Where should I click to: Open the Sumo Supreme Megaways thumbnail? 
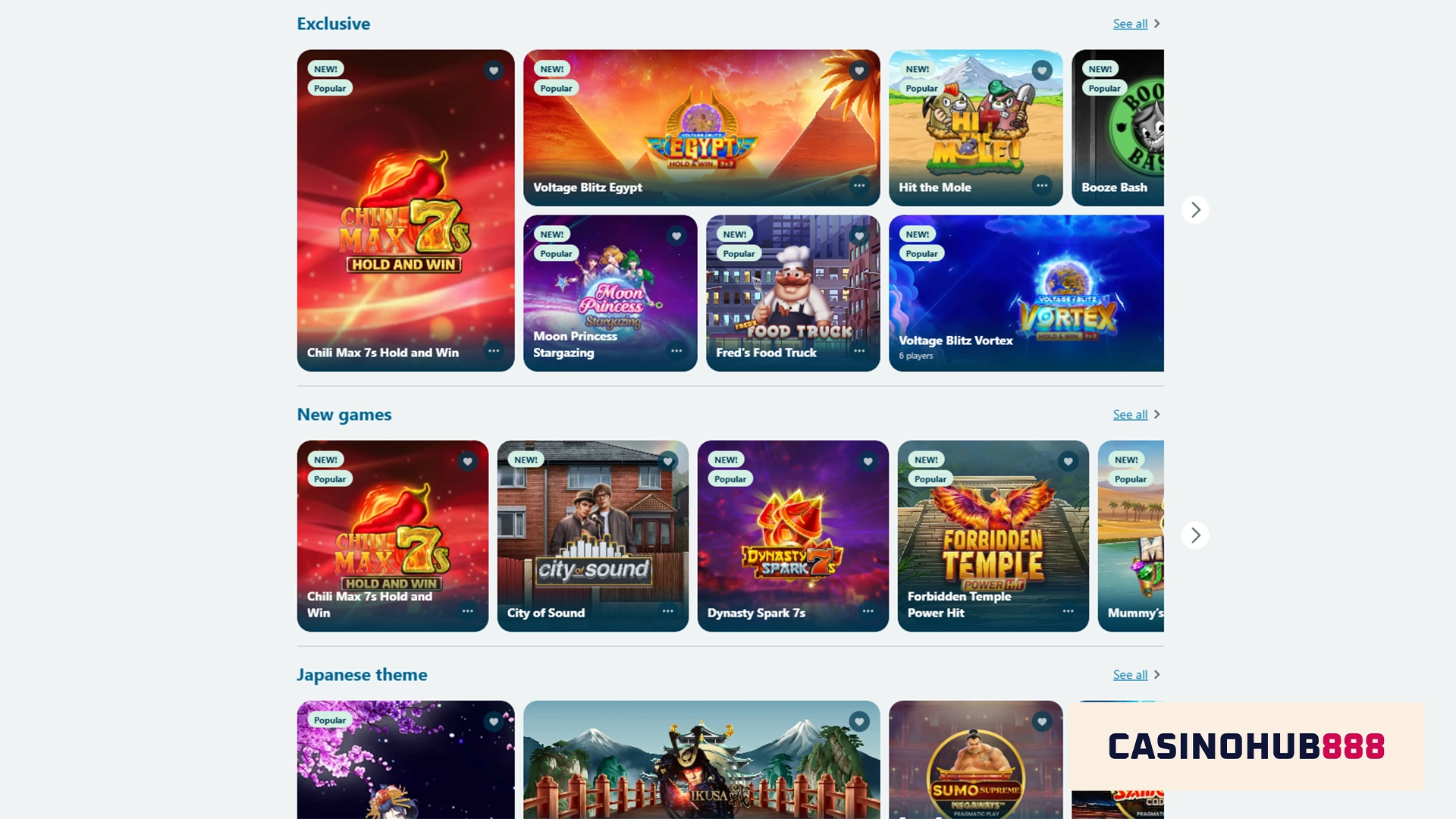point(976,760)
